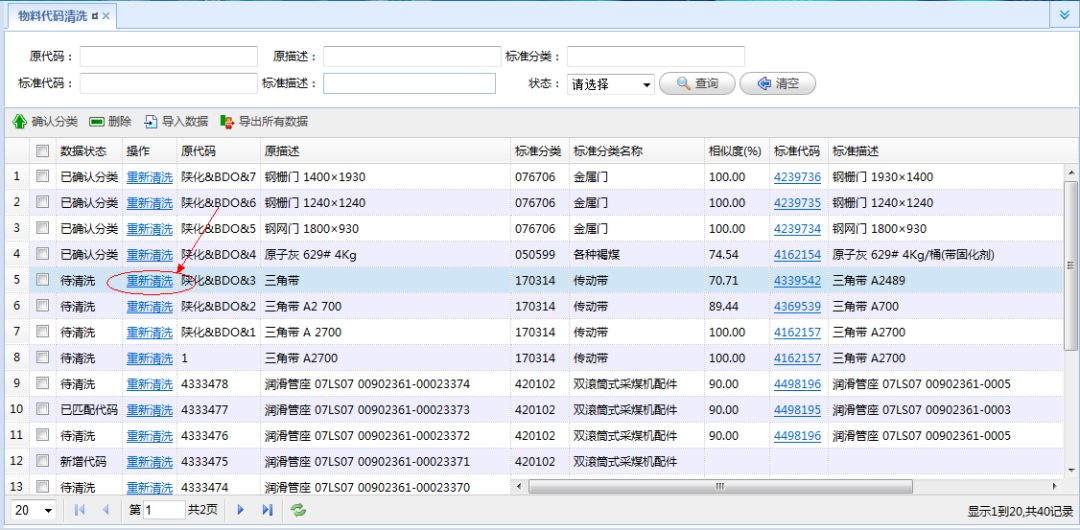1080x530 pixels.
Task: Click 显示1到20,共40记录 status text
Action: pos(1020,511)
